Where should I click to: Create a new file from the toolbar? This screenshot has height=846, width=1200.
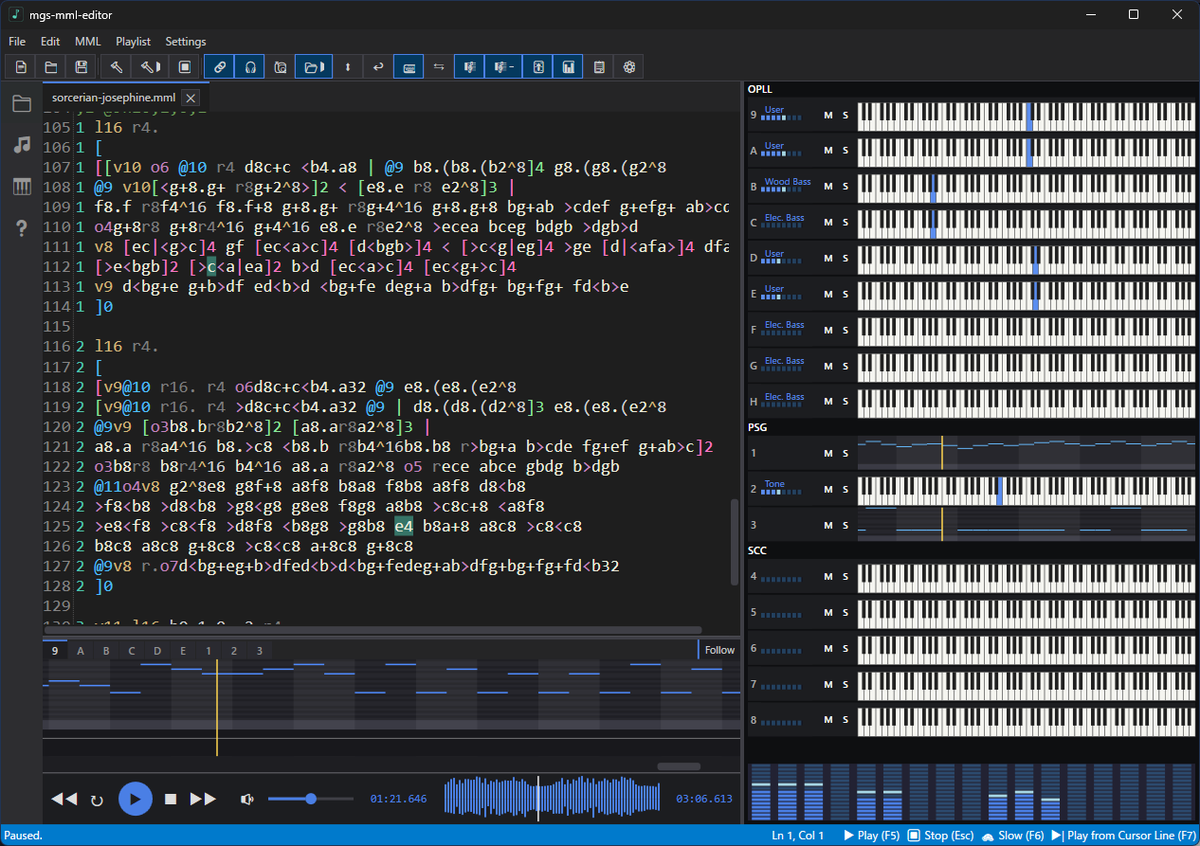[20, 67]
